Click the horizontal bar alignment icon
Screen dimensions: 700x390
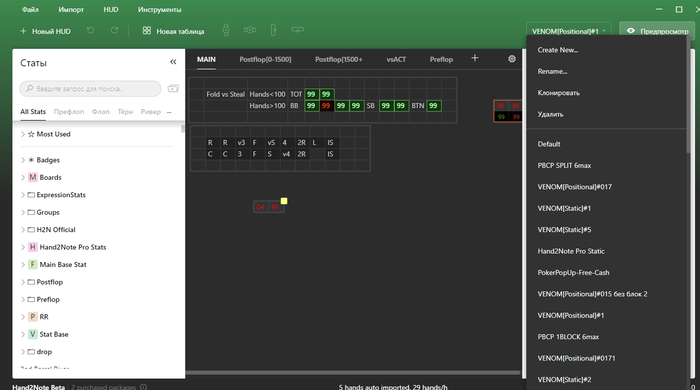point(297,29)
